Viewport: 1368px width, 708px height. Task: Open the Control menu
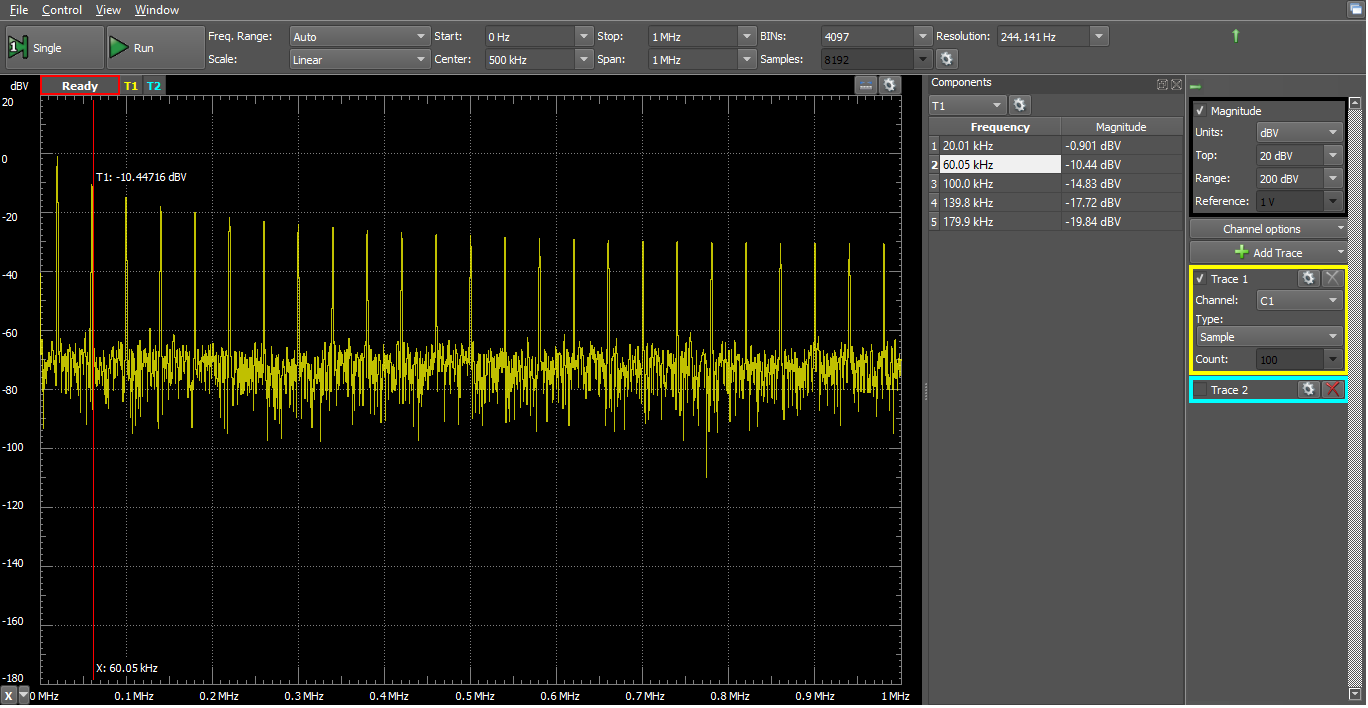click(62, 10)
